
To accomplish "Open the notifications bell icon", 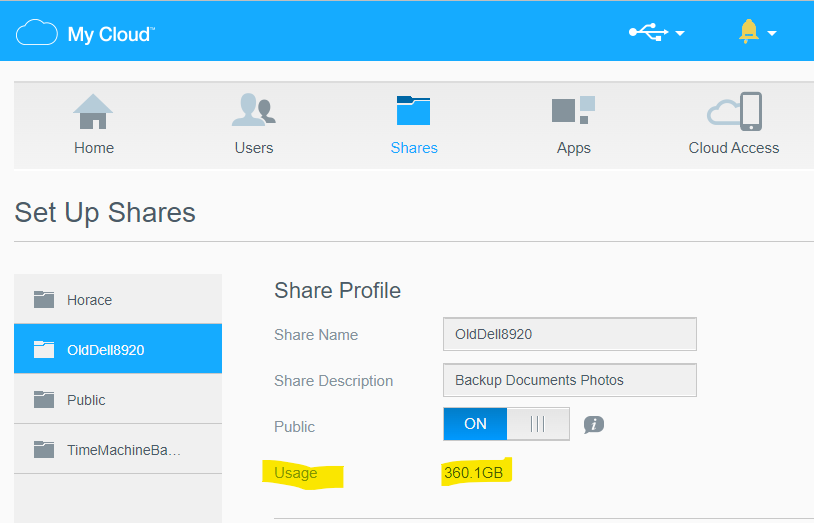I will tap(749, 31).
